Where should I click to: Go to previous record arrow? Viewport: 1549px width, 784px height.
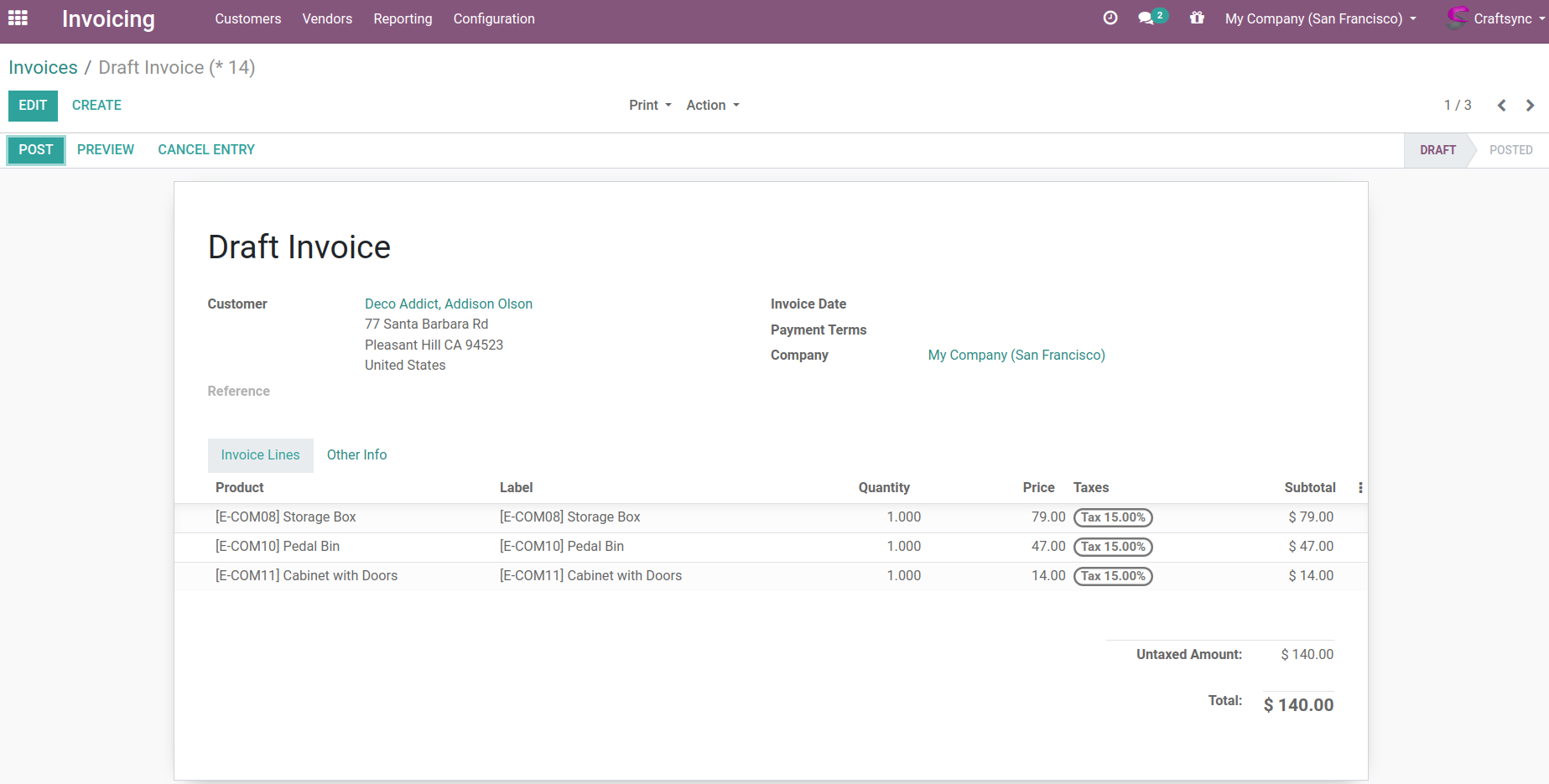point(1501,106)
